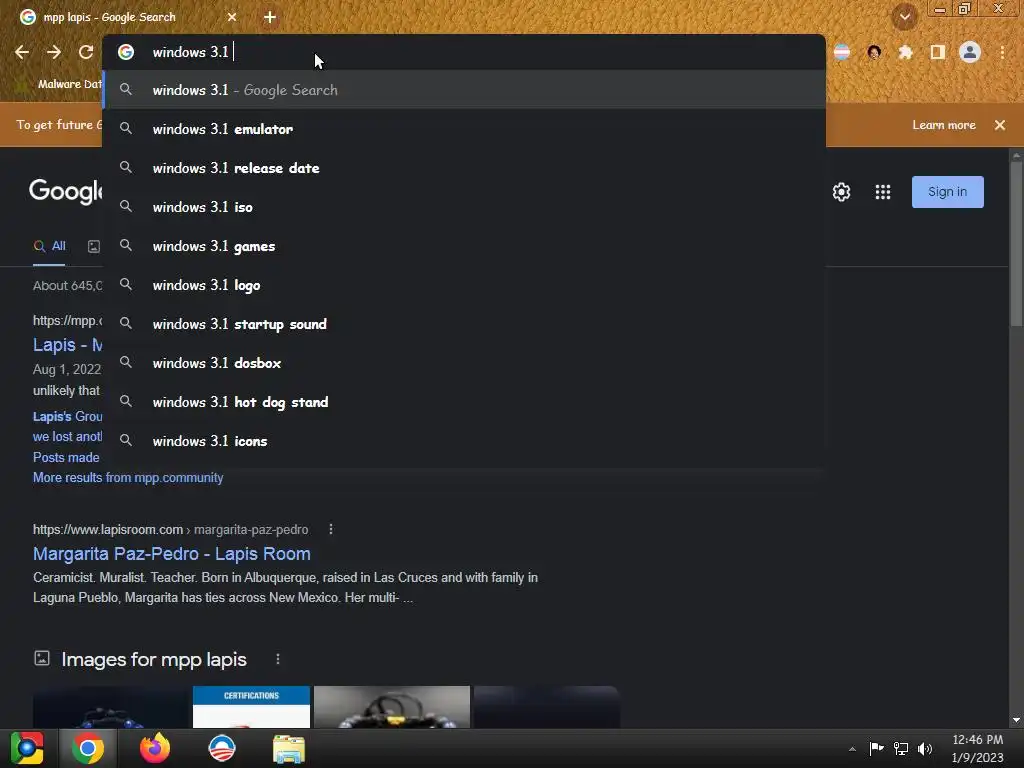
Task: Click the network tray icon
Action: click(x=901, y=748)
